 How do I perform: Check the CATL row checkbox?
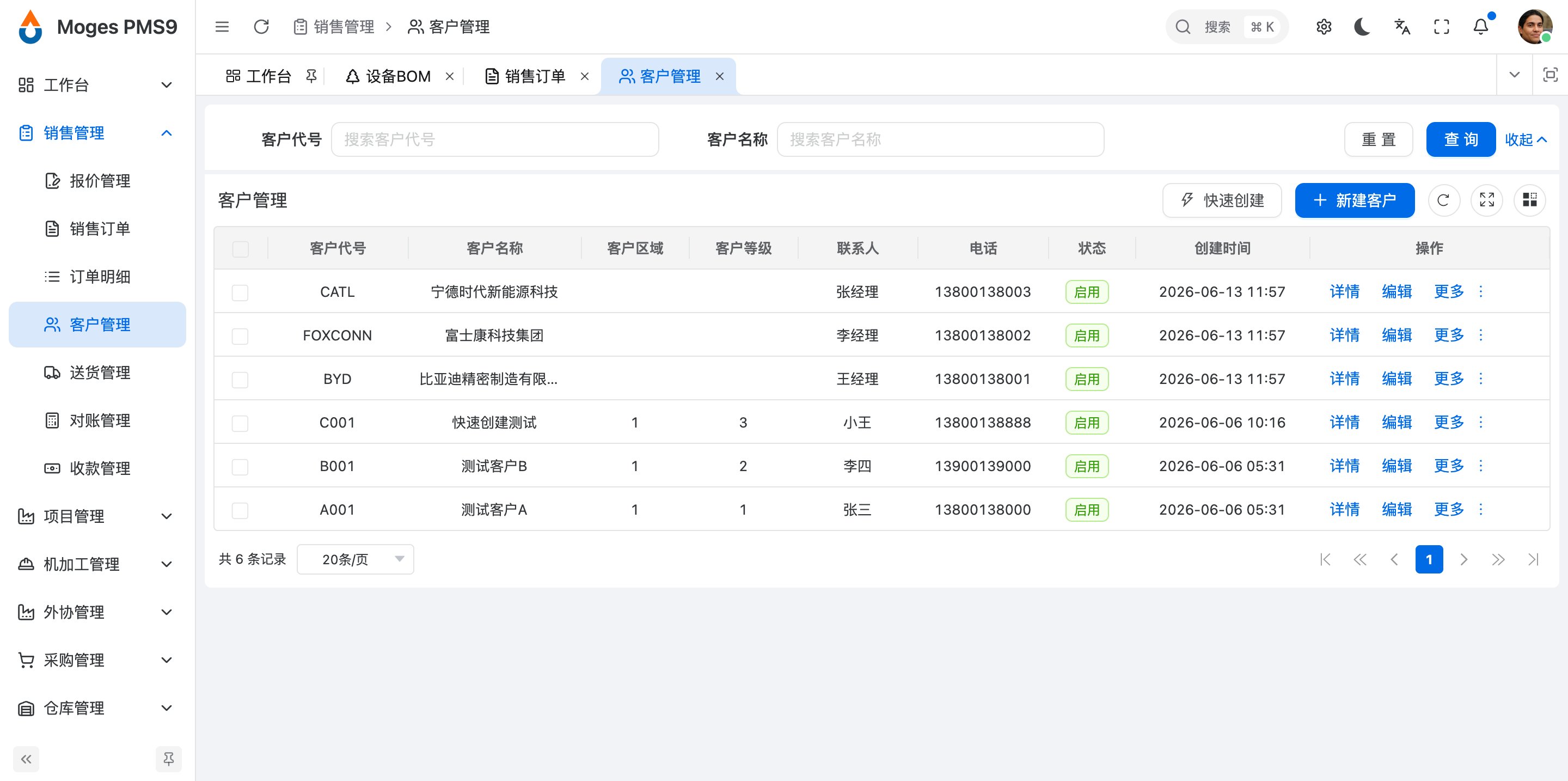[x=241, y=293]
